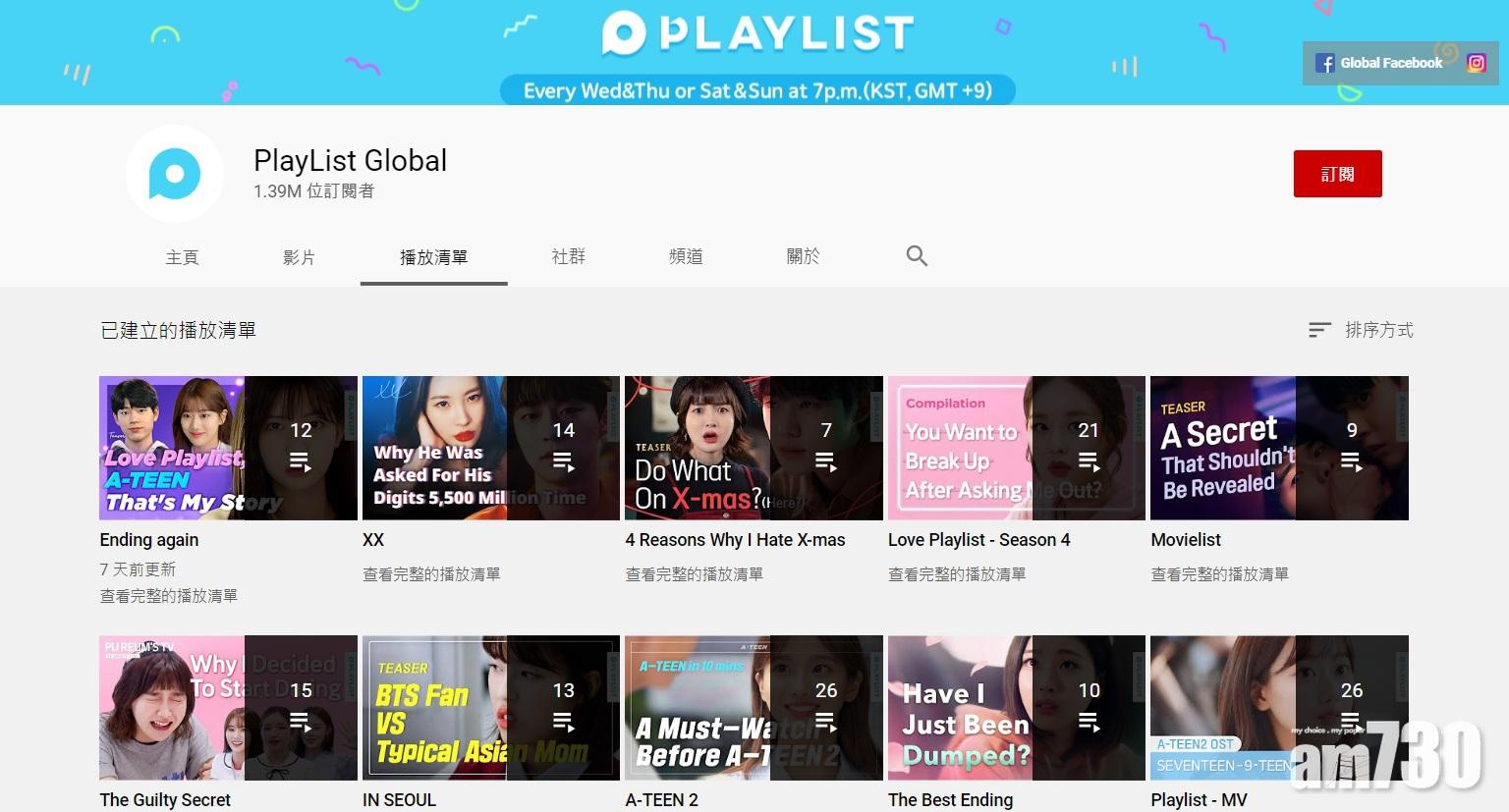Viewport: 1509px width, 812px height.
Task: Click playlist icon on Ending again thumbnail
Action: coord(301,461)
